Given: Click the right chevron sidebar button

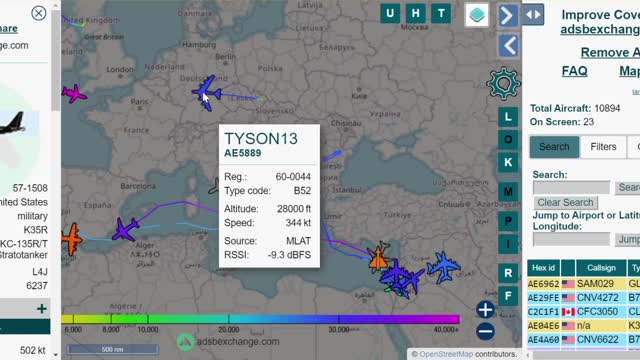Looking at the screenshot, I should point(508,16).
